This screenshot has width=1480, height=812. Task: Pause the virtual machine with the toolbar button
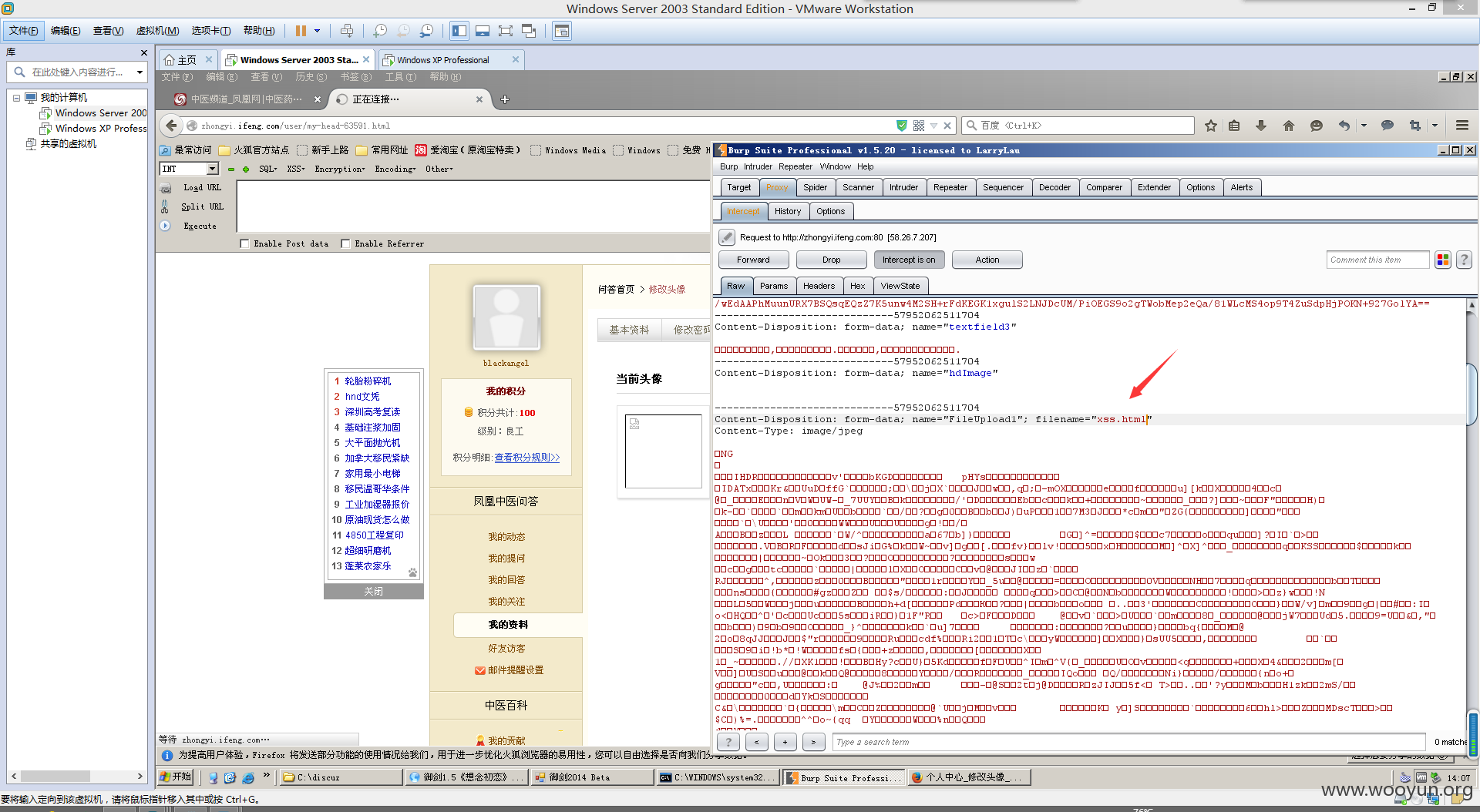(x=301, y=31)
